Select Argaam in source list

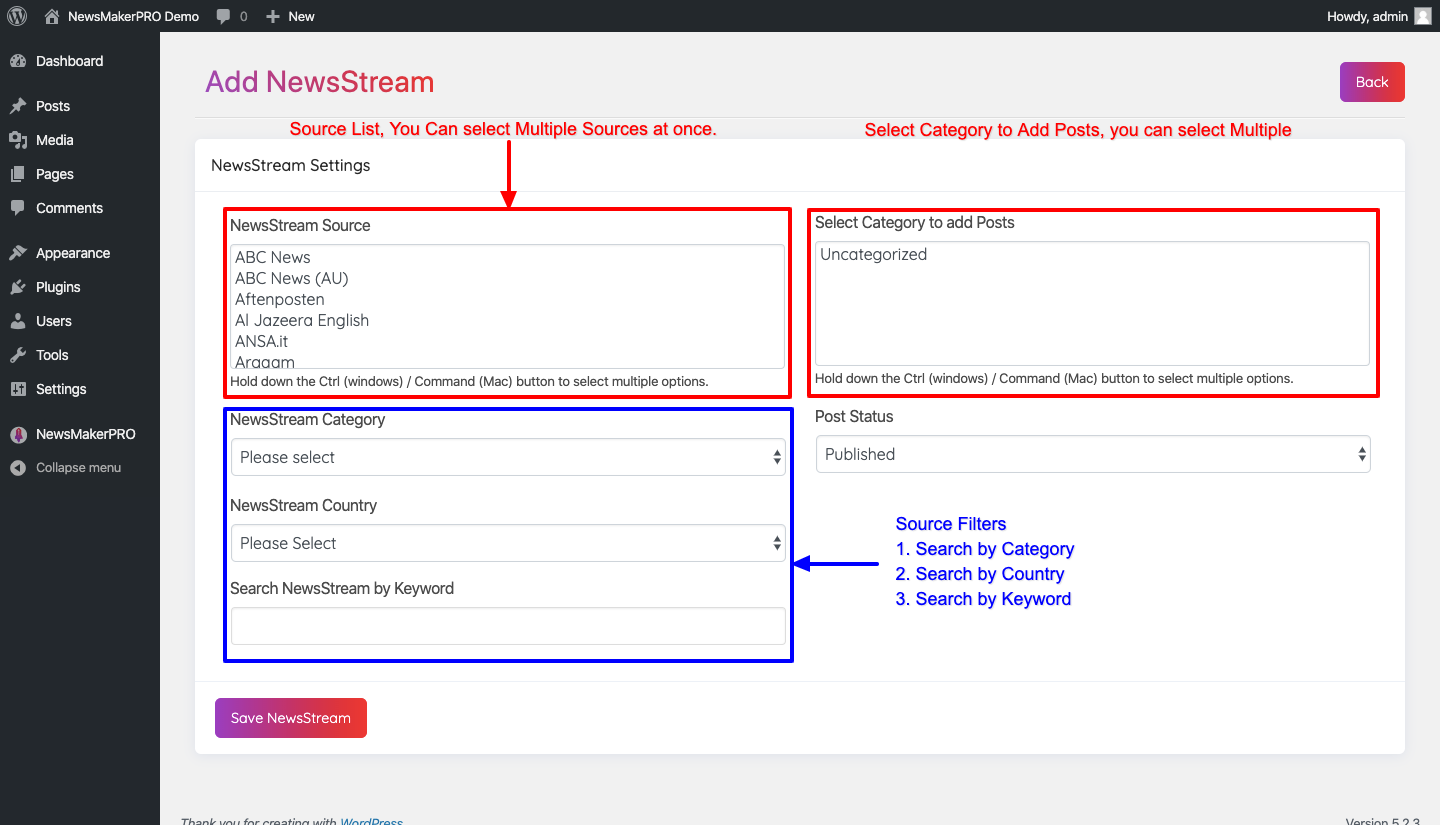[x=265, y=361]
